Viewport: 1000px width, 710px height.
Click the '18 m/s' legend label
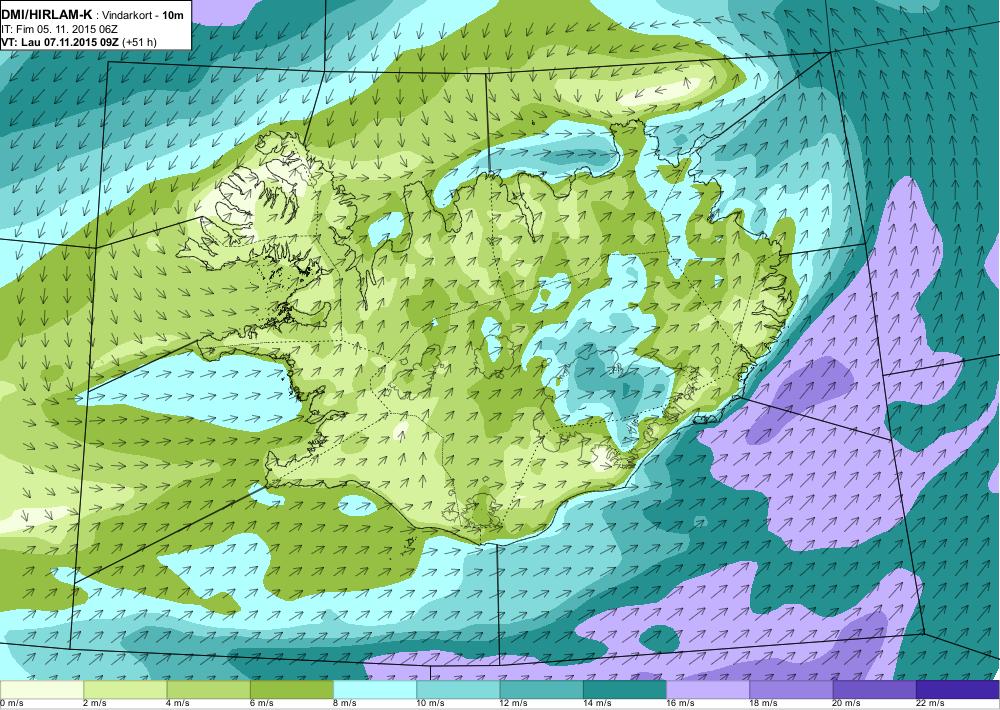click(x=763, y=703)
